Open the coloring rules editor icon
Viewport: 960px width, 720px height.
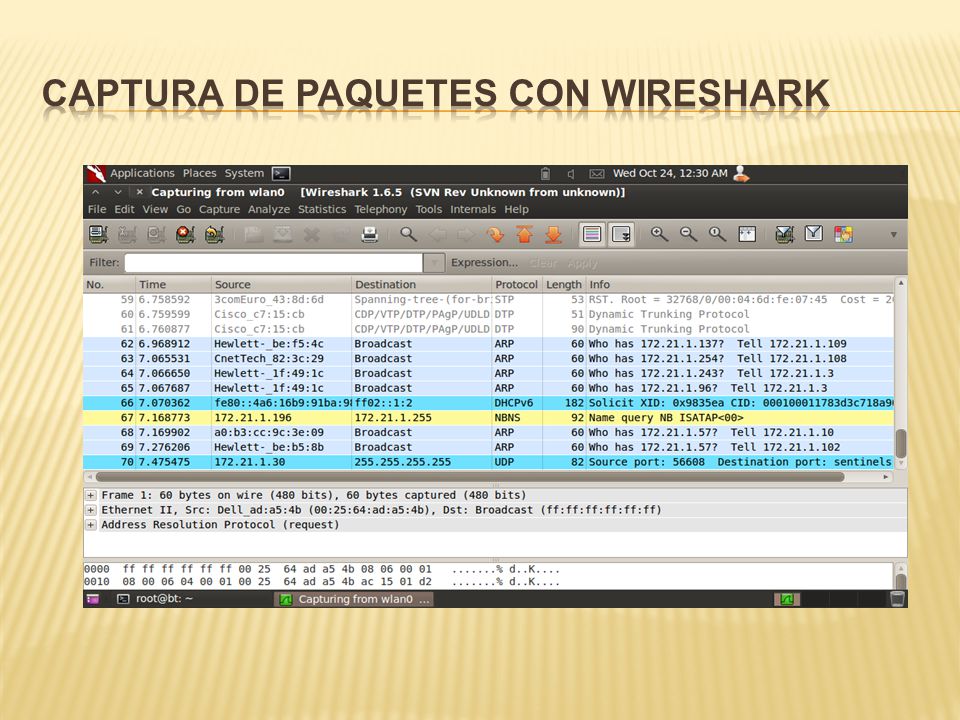843,234
